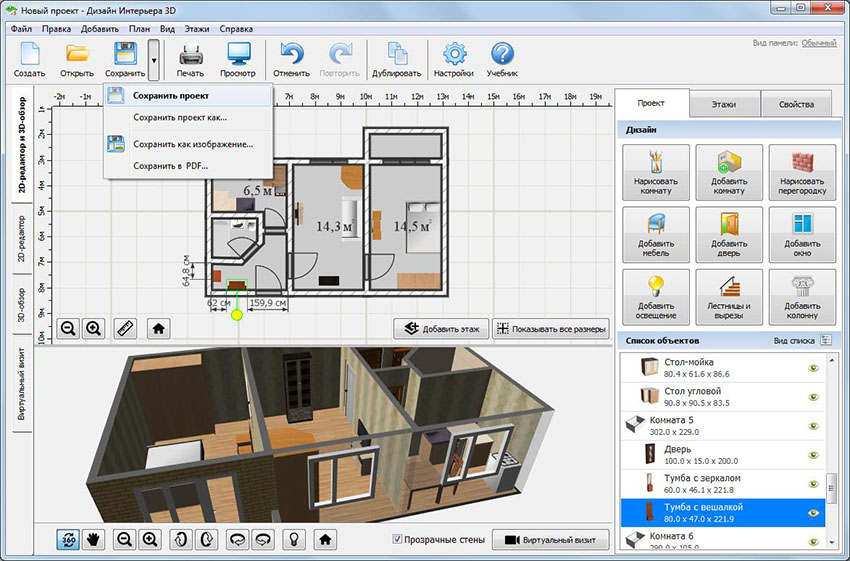
Task: Click the Добавить дверь button
Action: 729,235
